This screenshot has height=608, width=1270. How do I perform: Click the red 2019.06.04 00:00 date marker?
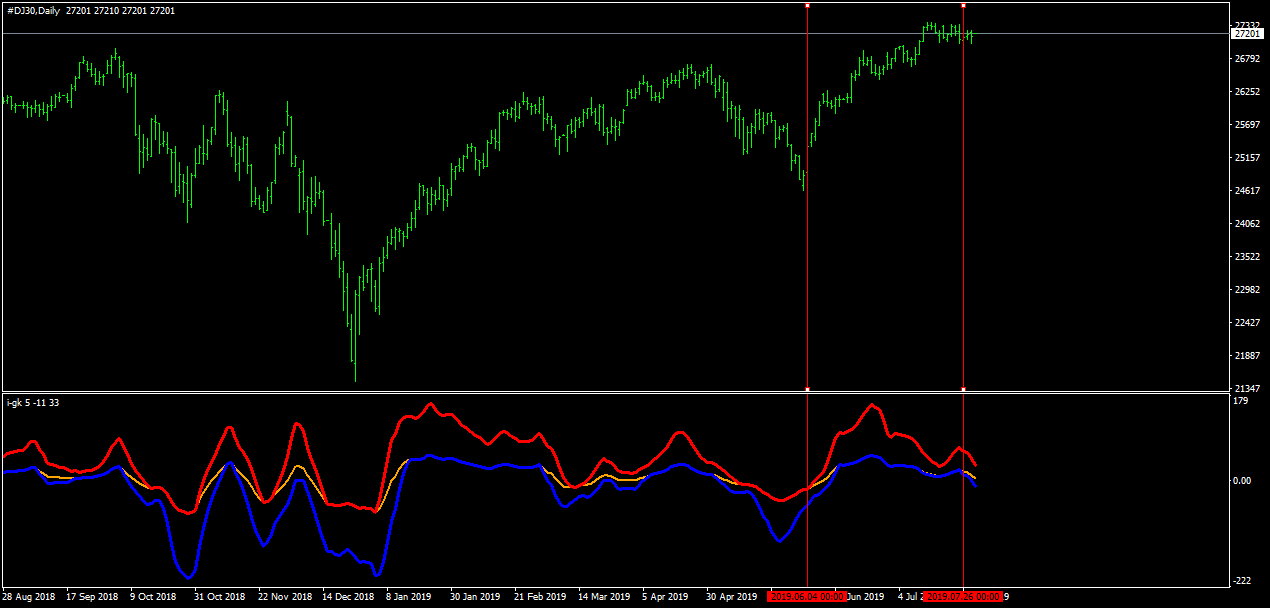pyautogui.click(x=807, y=597)
